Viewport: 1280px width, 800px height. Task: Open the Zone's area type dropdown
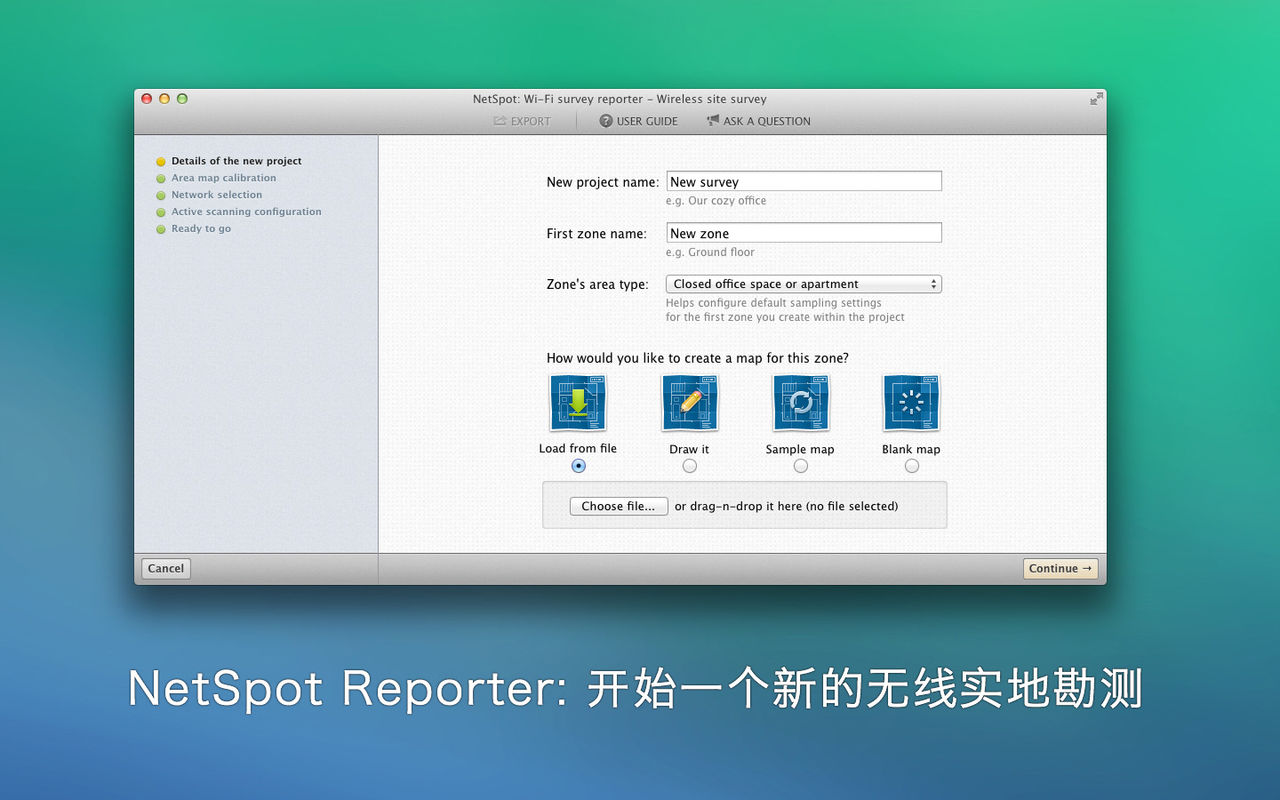coord(804,284)
